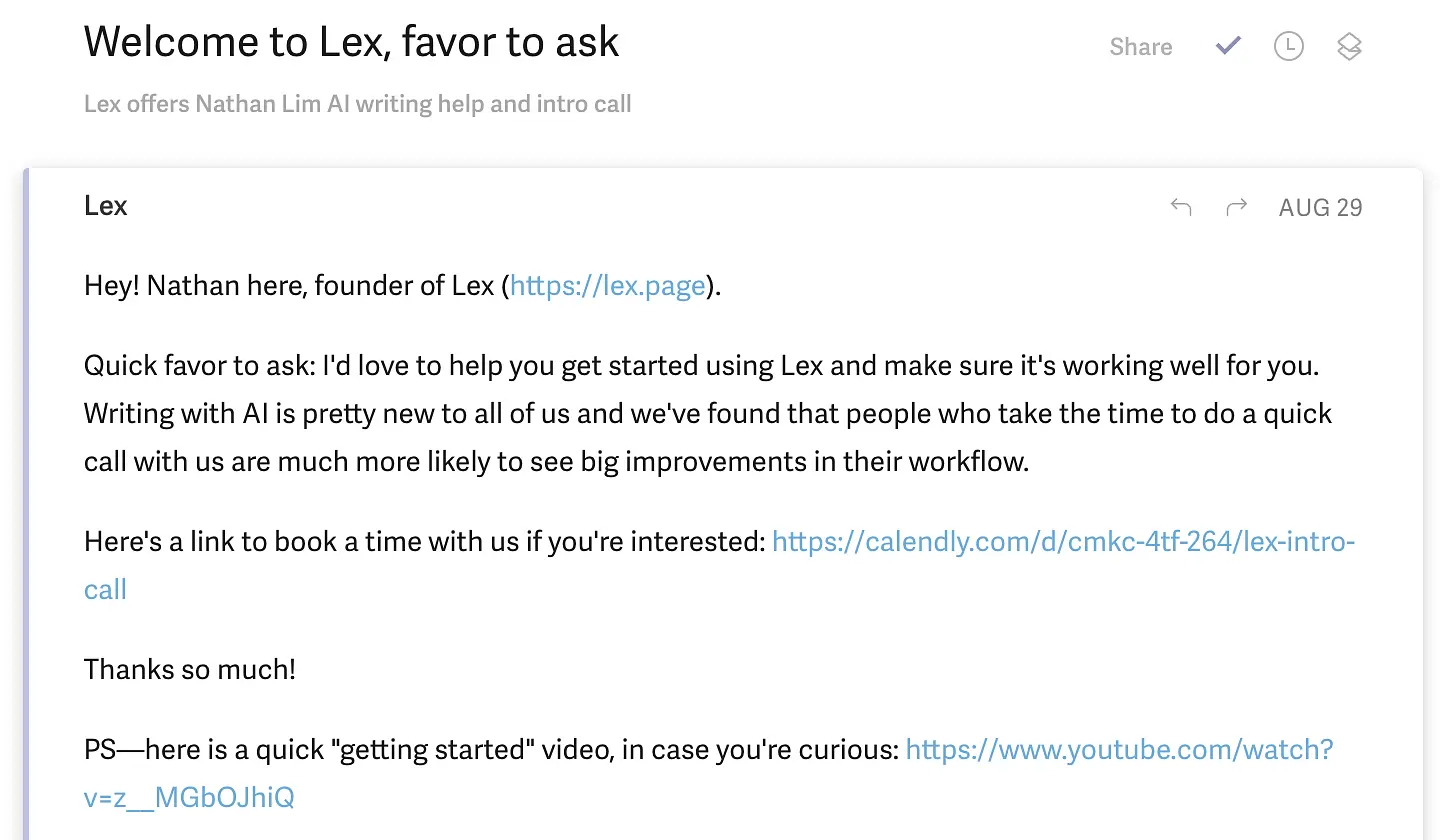Image resolution: width=1440 pixels, height=840 pixels.
Task: Open the https://lex.page link
Action: pos(608,286)
